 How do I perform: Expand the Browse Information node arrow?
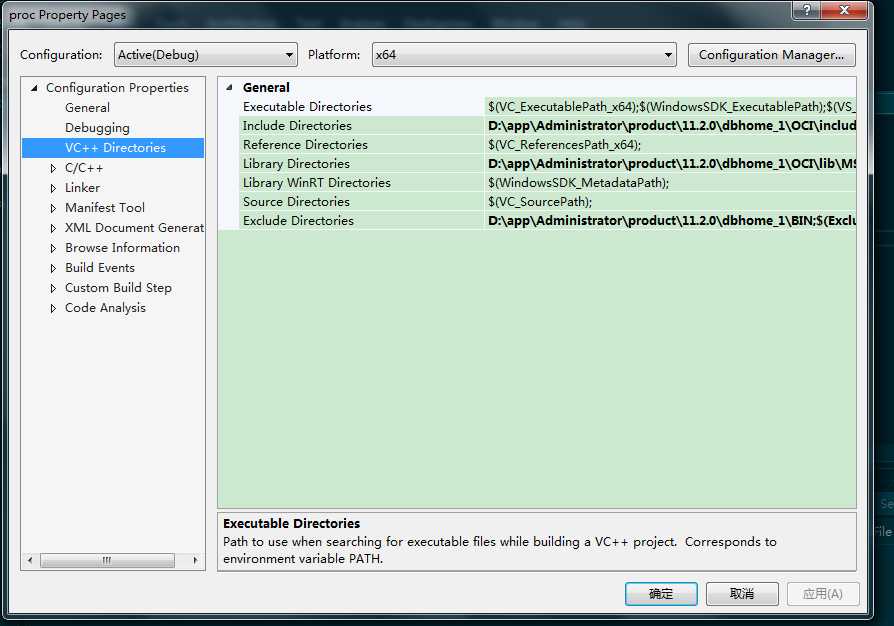53,248
